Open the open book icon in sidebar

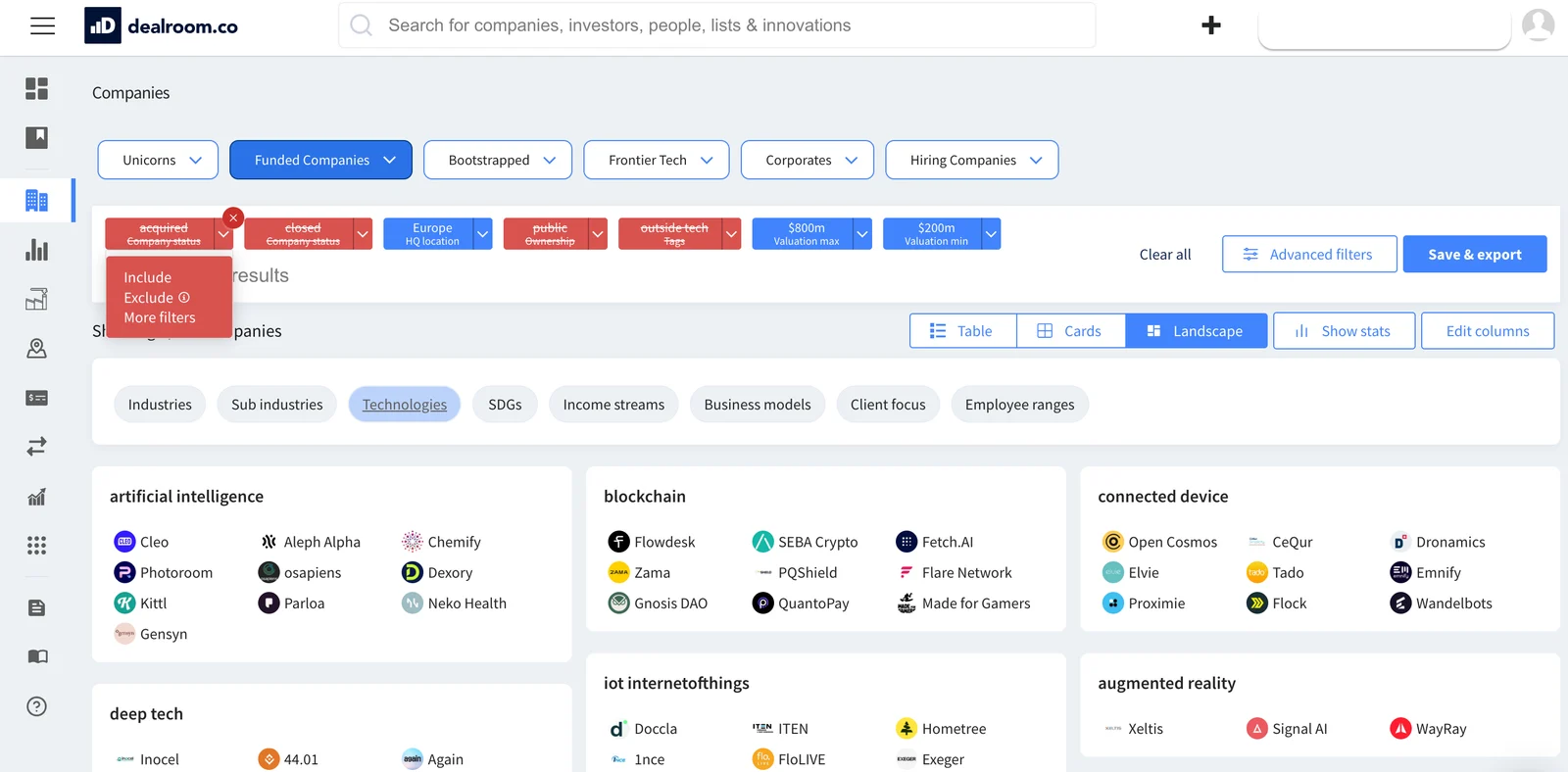click(36, 656)
